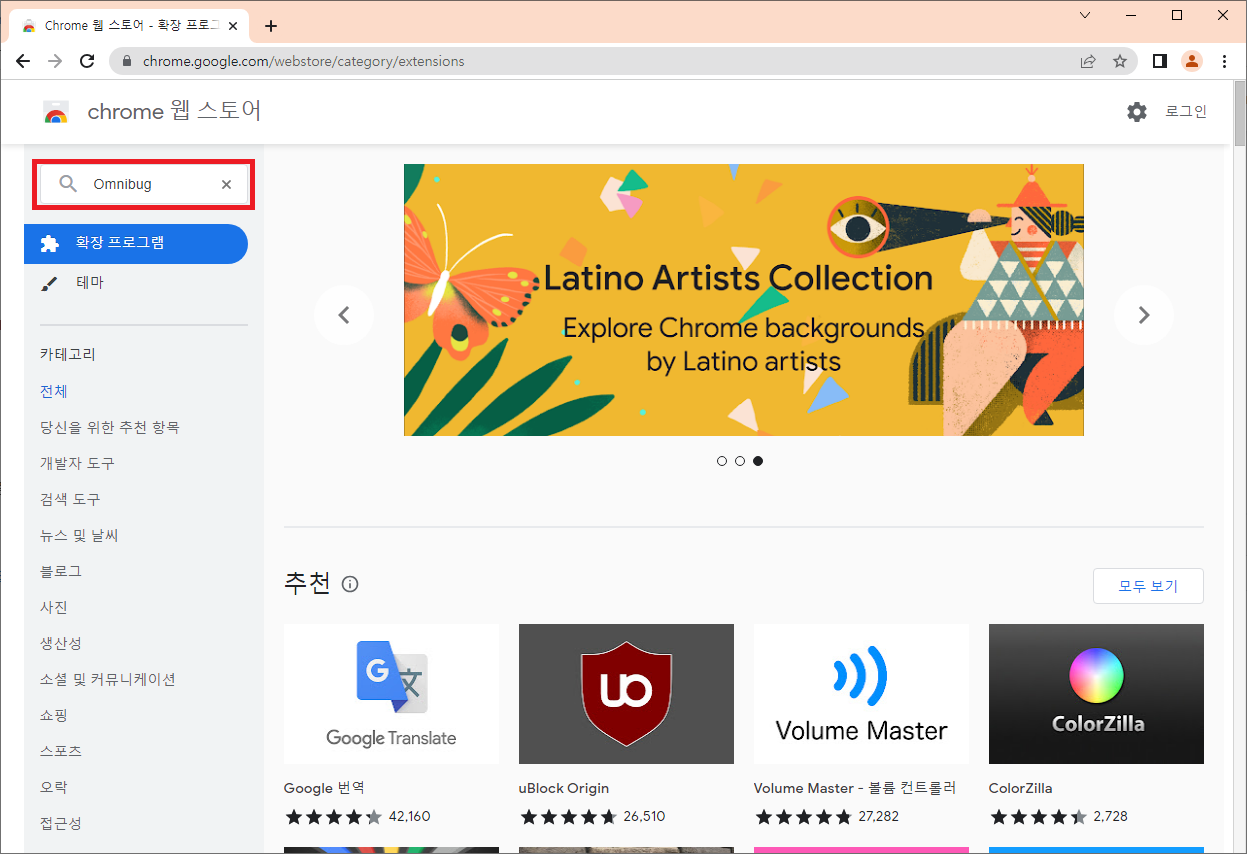Viewport: 1247px width, 854px height.
Task: Open the 검색 도구 category
Action: [x=70, y=499]
